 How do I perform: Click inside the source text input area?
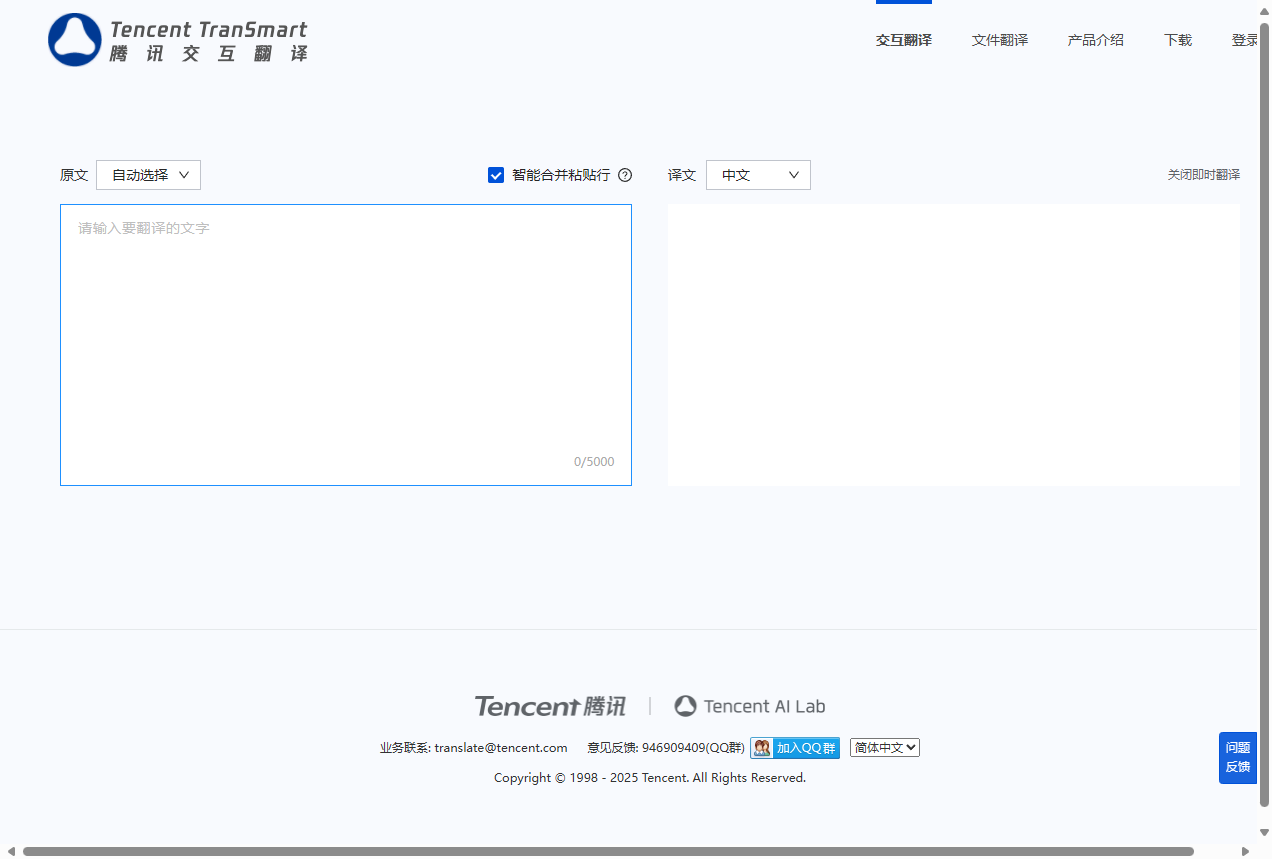pos(345,330)
